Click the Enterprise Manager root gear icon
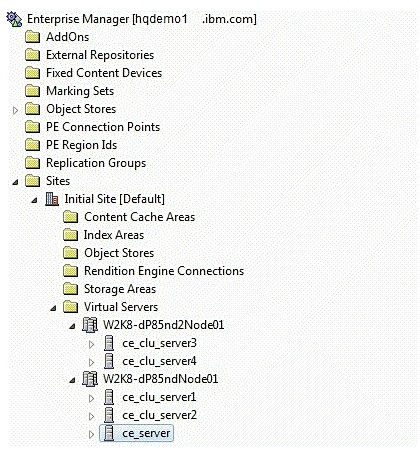This screenshot has height=453, width=420. pos(14,19)
